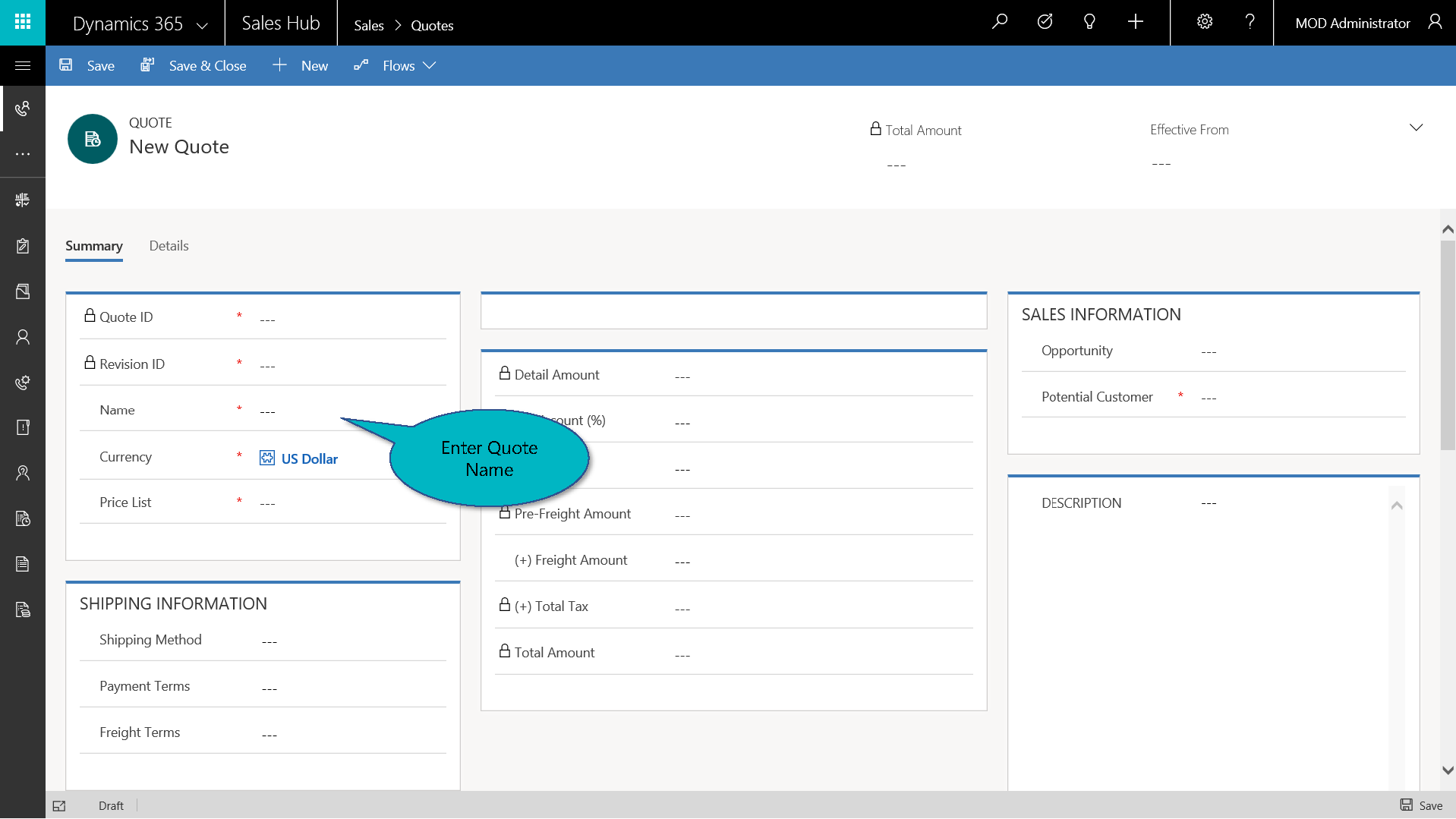Click the US Dollar currency link
Viewport: 1456px width, 819px height.
(x=309, y=458)
